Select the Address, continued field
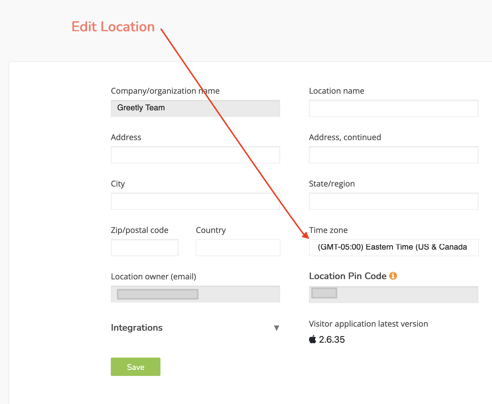 coord(394,155)
